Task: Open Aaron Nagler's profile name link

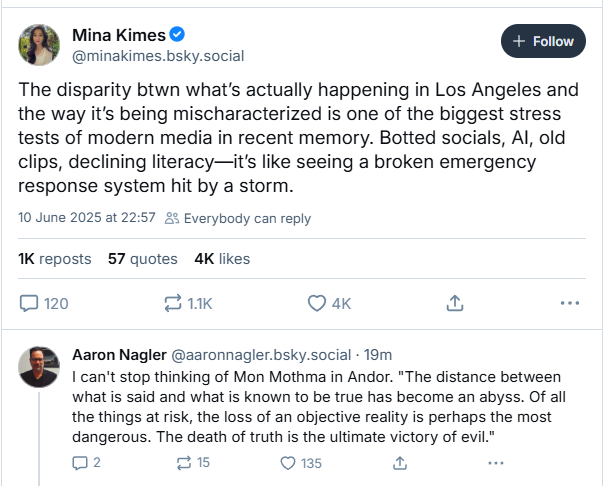Action: 119,355
